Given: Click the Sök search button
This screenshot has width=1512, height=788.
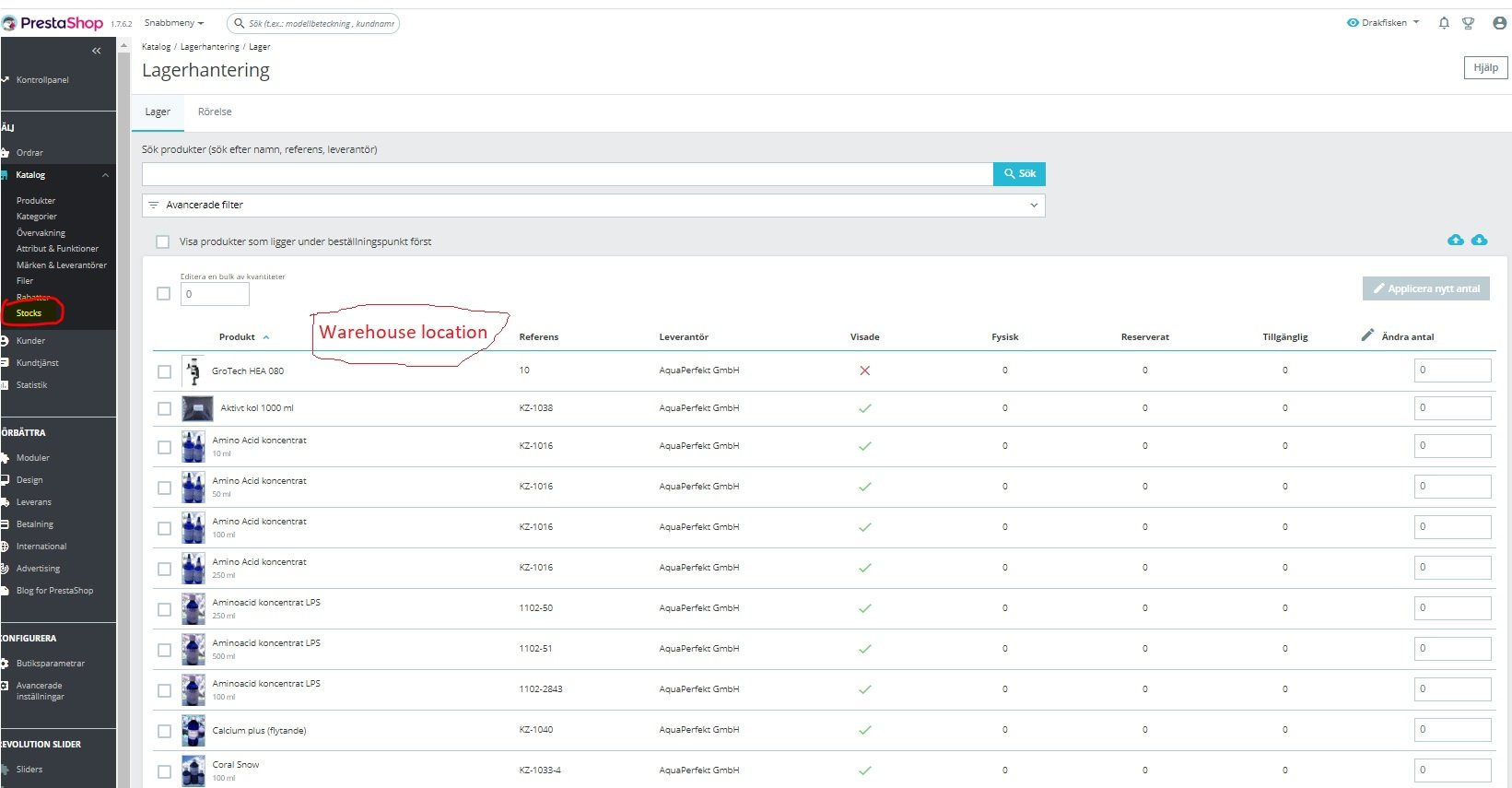Looking at the screenshot, I should 1019,173.
